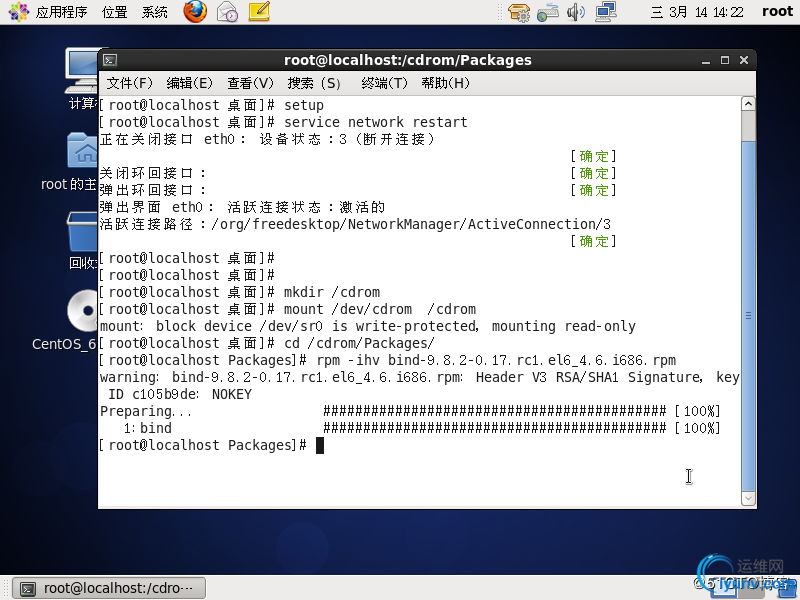
Task: Click the clock showing 3月 14 14:22
Action: pos(697,12)
